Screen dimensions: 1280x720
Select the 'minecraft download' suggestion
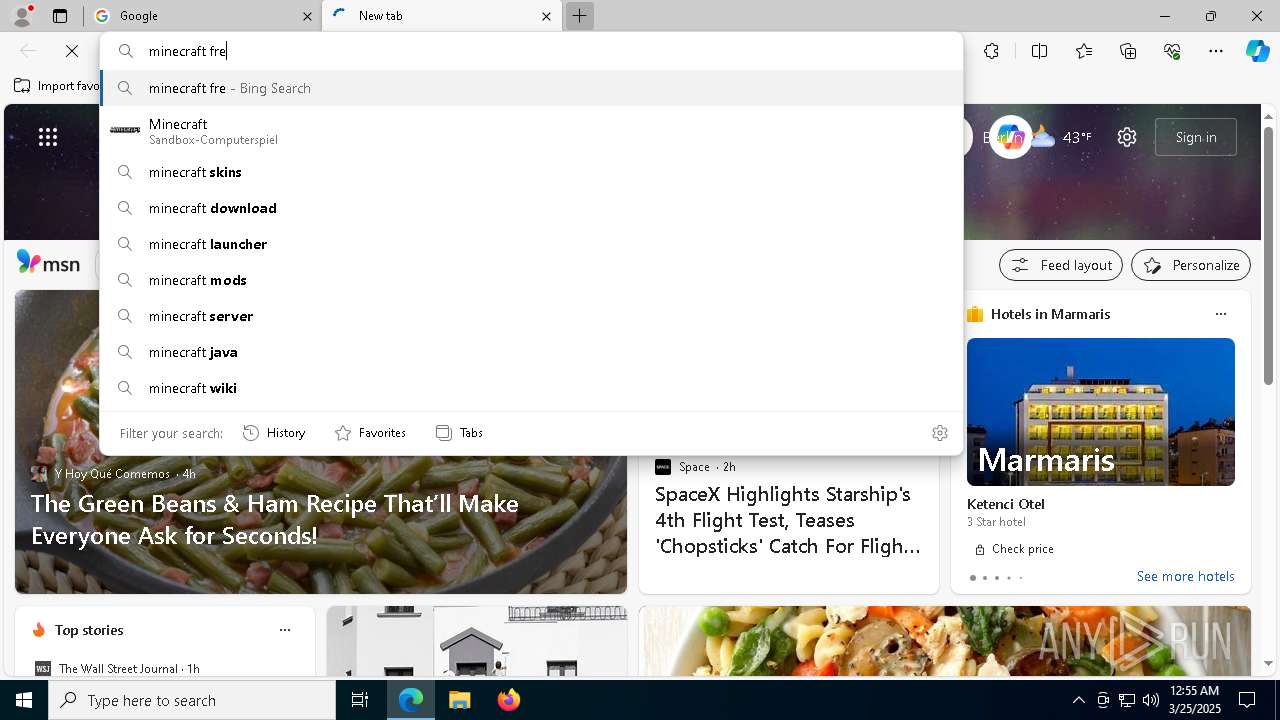coord(531,208)
